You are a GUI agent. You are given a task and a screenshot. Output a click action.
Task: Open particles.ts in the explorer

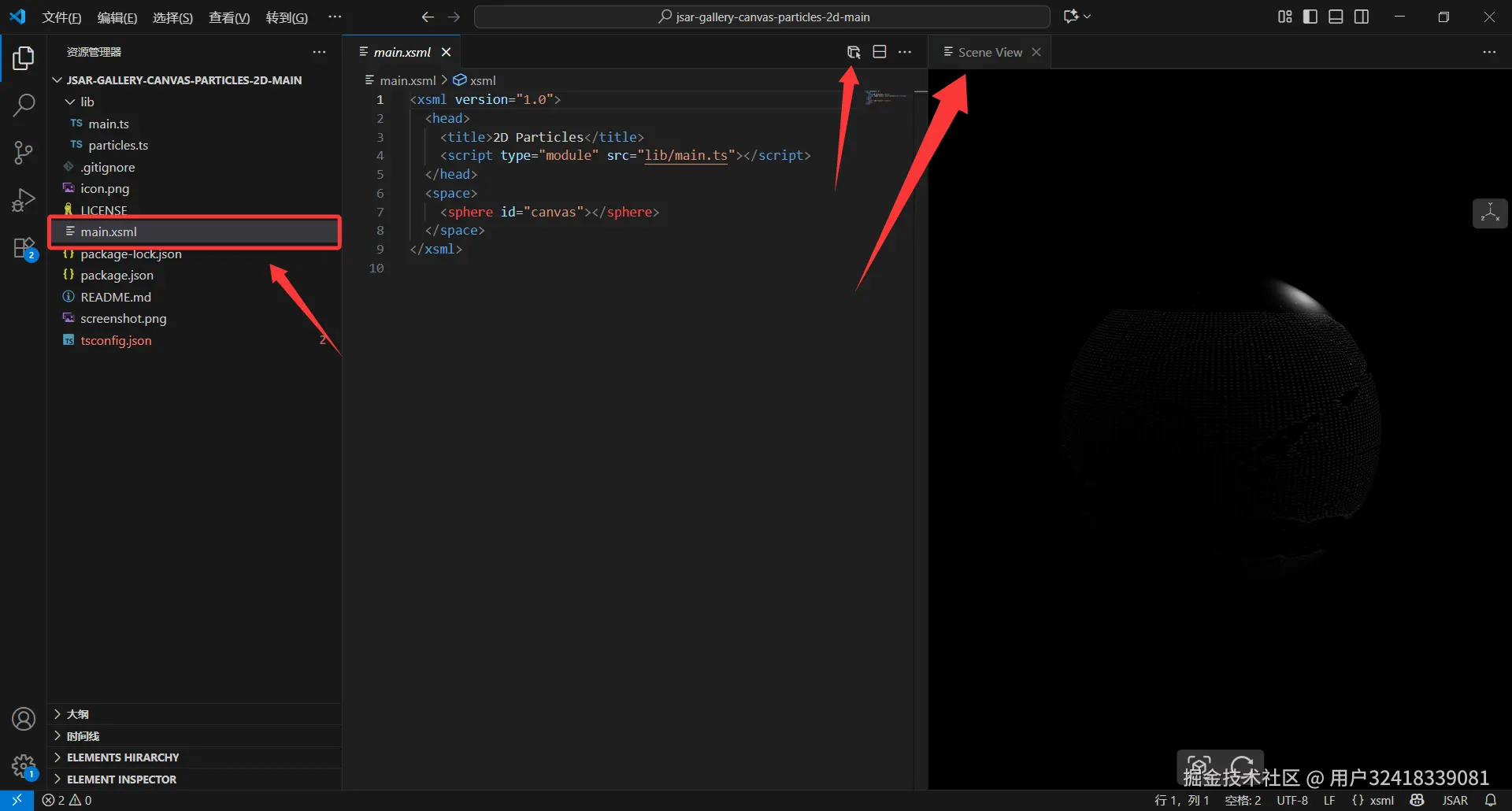click(x=118, y=145)
